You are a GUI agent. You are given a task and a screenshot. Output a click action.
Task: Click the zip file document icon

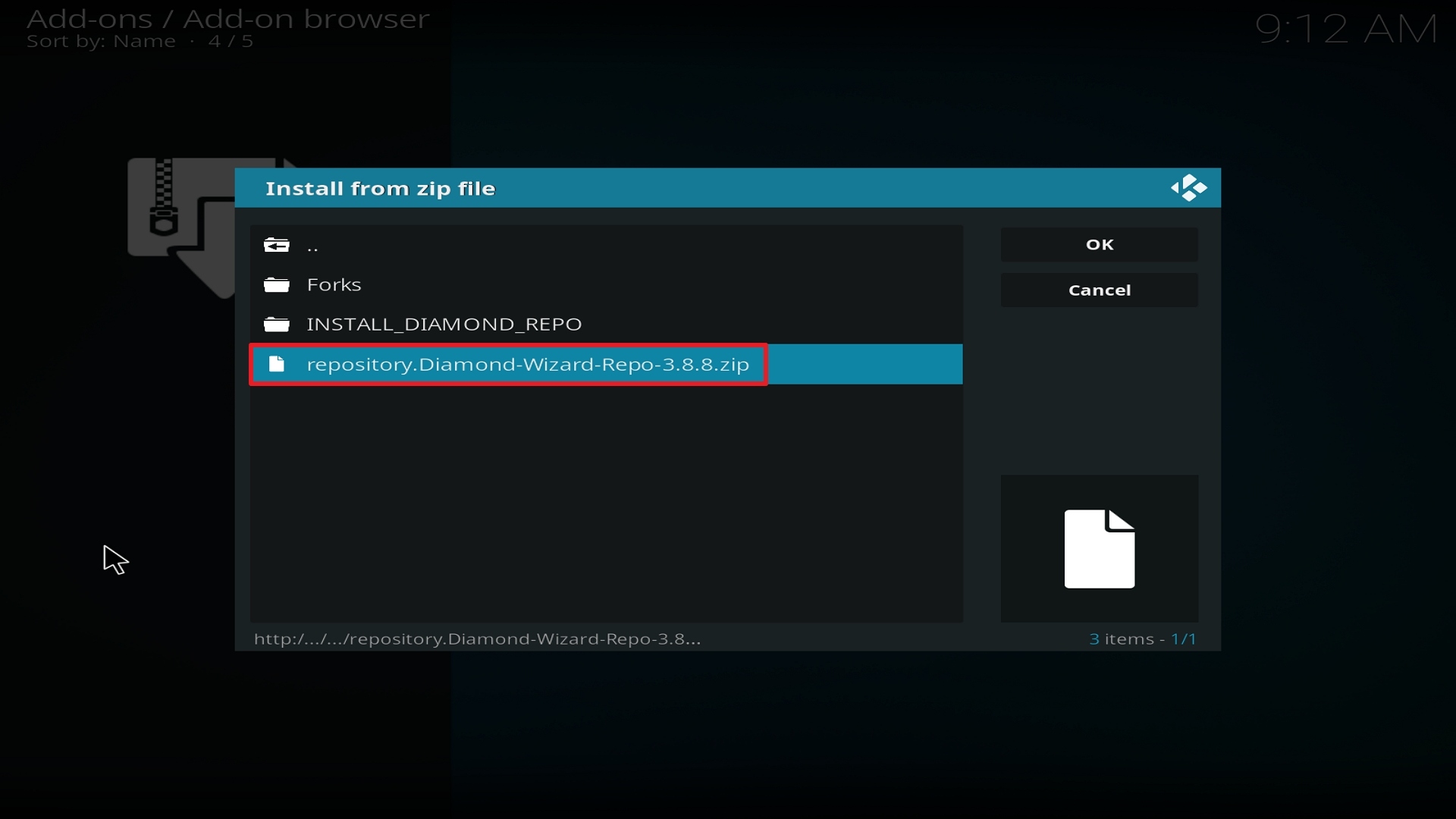277,364
